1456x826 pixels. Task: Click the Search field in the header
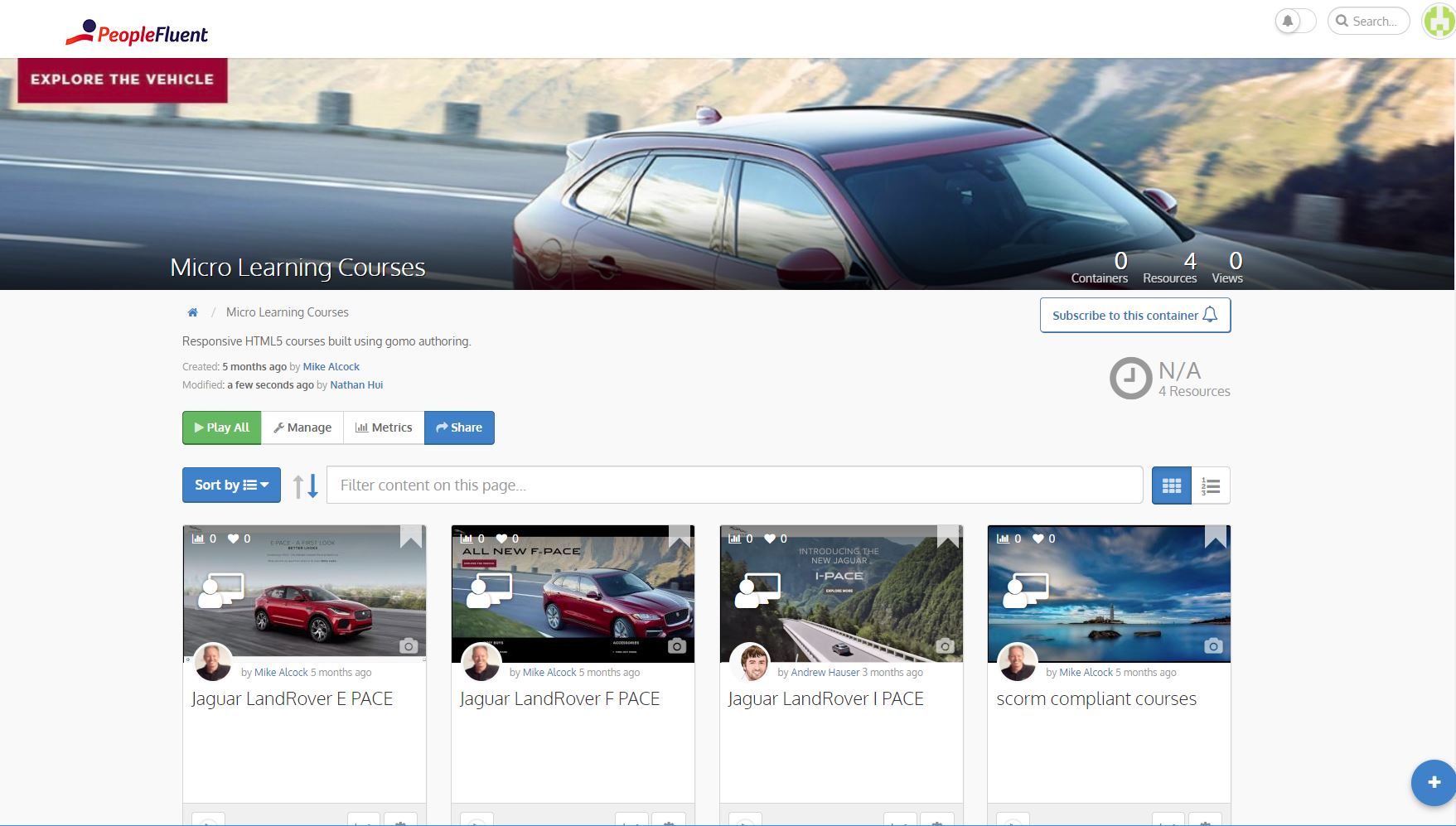click(1368, 21)
